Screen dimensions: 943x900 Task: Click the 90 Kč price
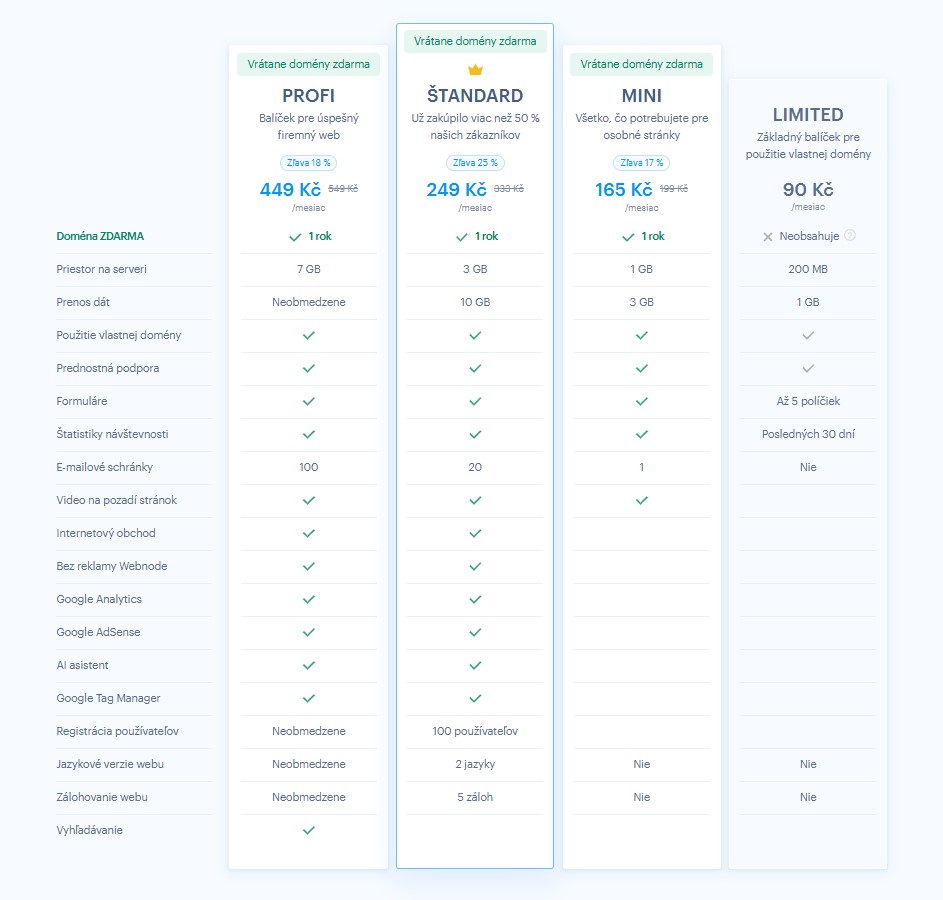[808, 190]
